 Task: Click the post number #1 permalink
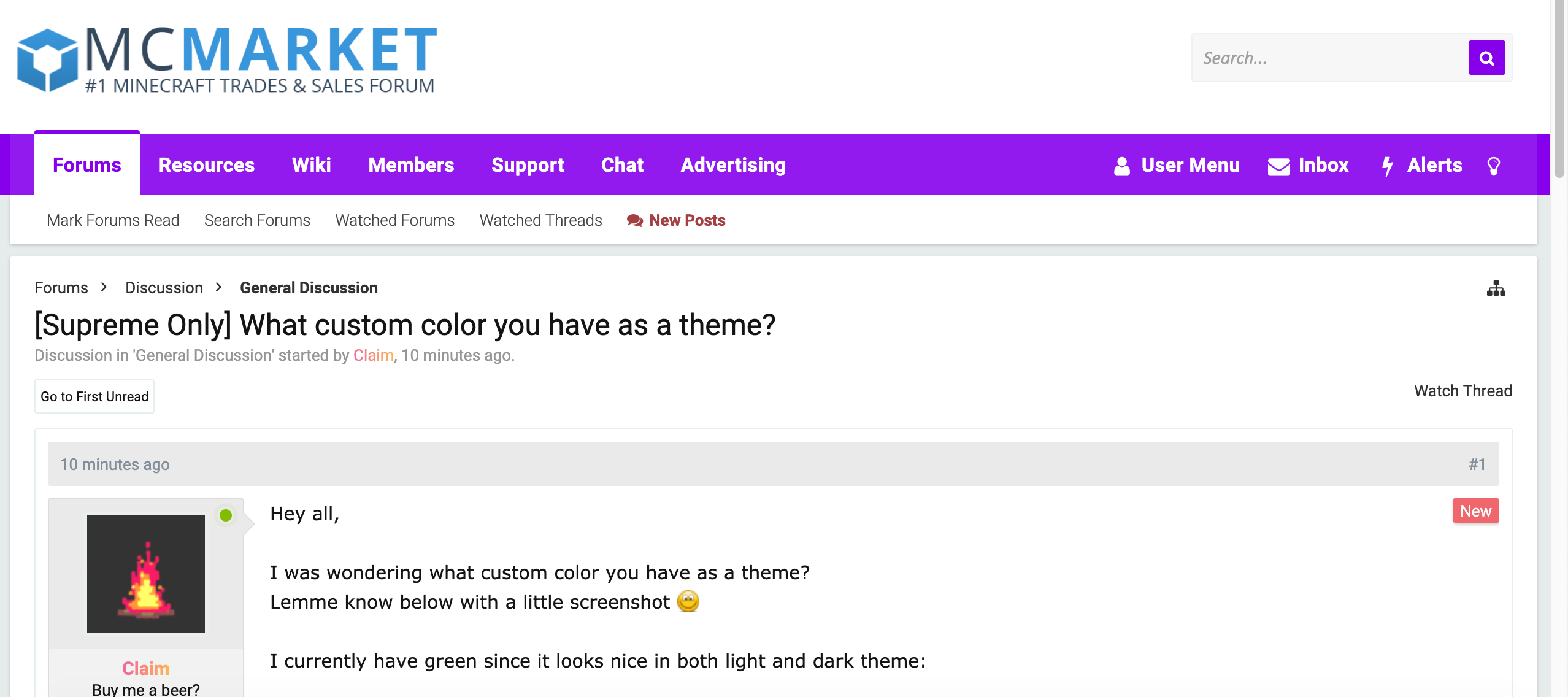(1477, 464)
